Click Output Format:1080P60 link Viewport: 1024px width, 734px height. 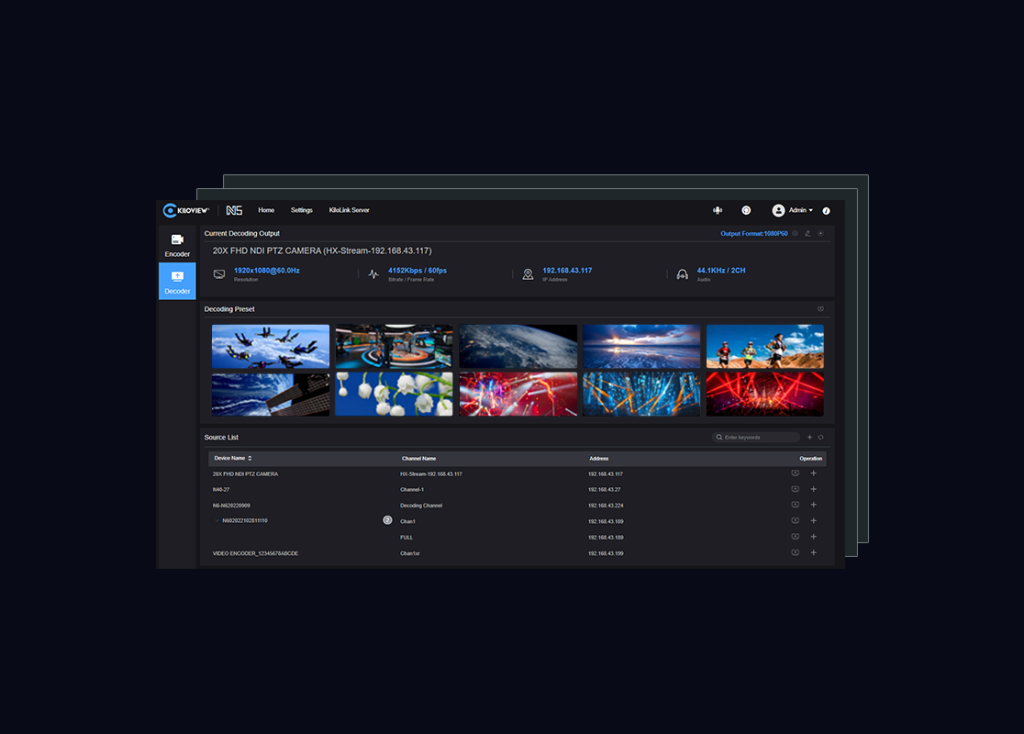pyautogui.click(x=753, y=233)
